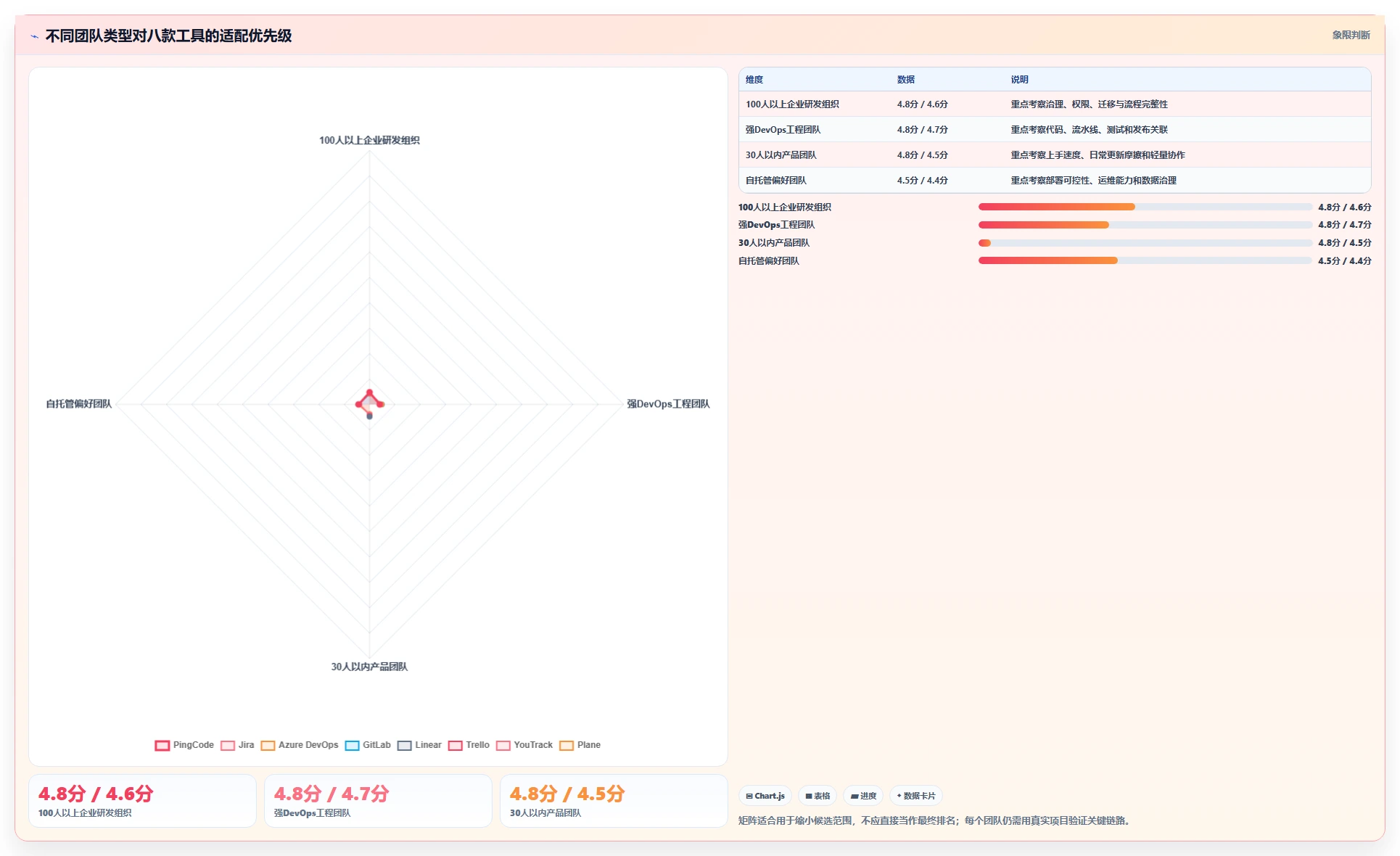
Task: Toggle the Azure DevOps dataset legend
Action: [x=299, y=745]
